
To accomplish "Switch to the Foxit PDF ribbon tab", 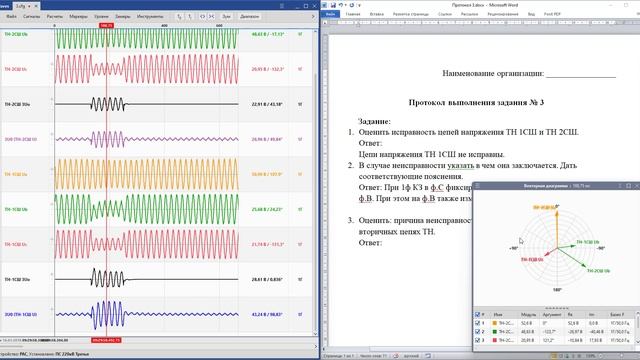I will (x=552, y=14).
